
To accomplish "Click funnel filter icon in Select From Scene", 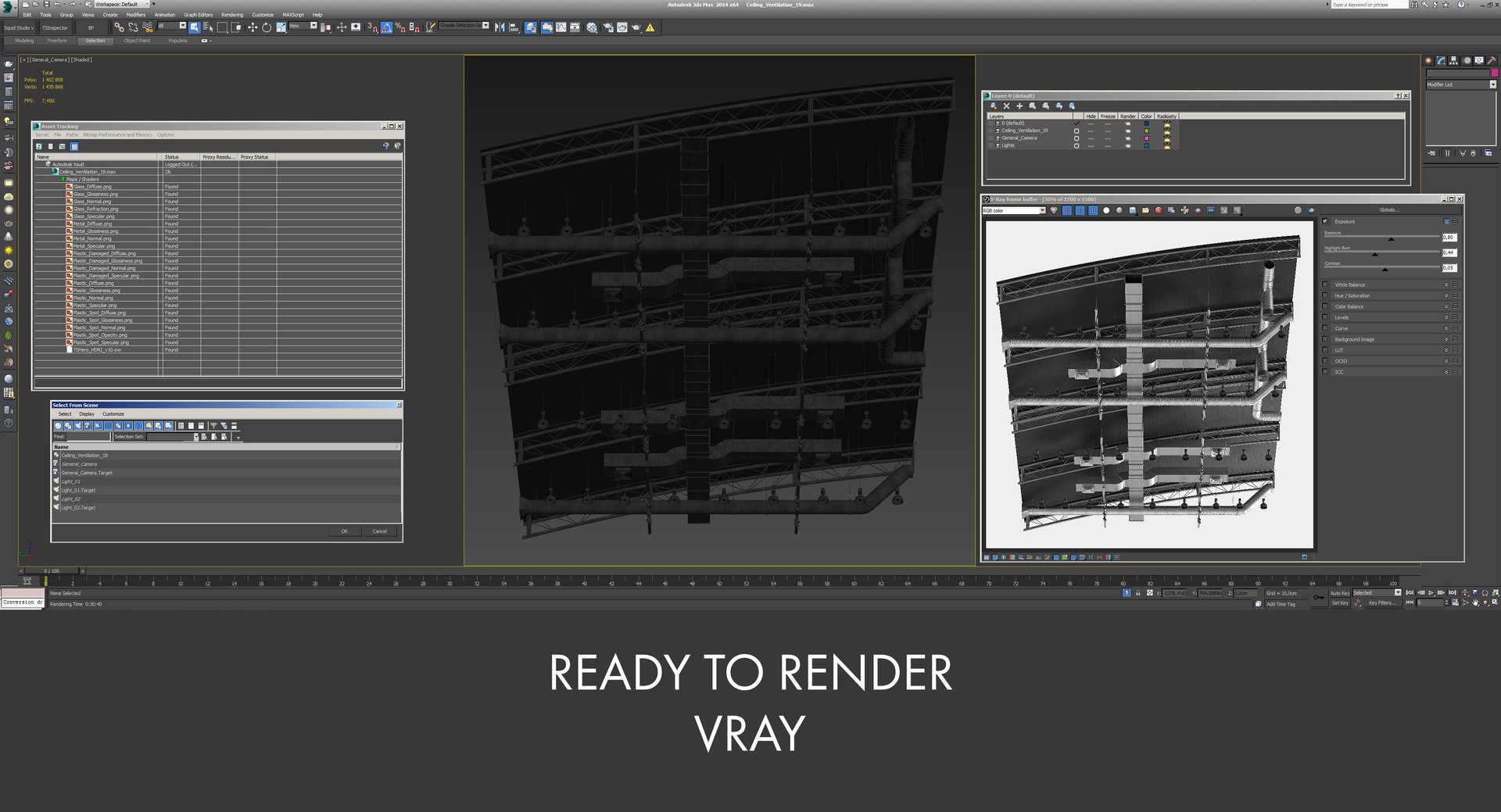I will click(x=213, y=426).
